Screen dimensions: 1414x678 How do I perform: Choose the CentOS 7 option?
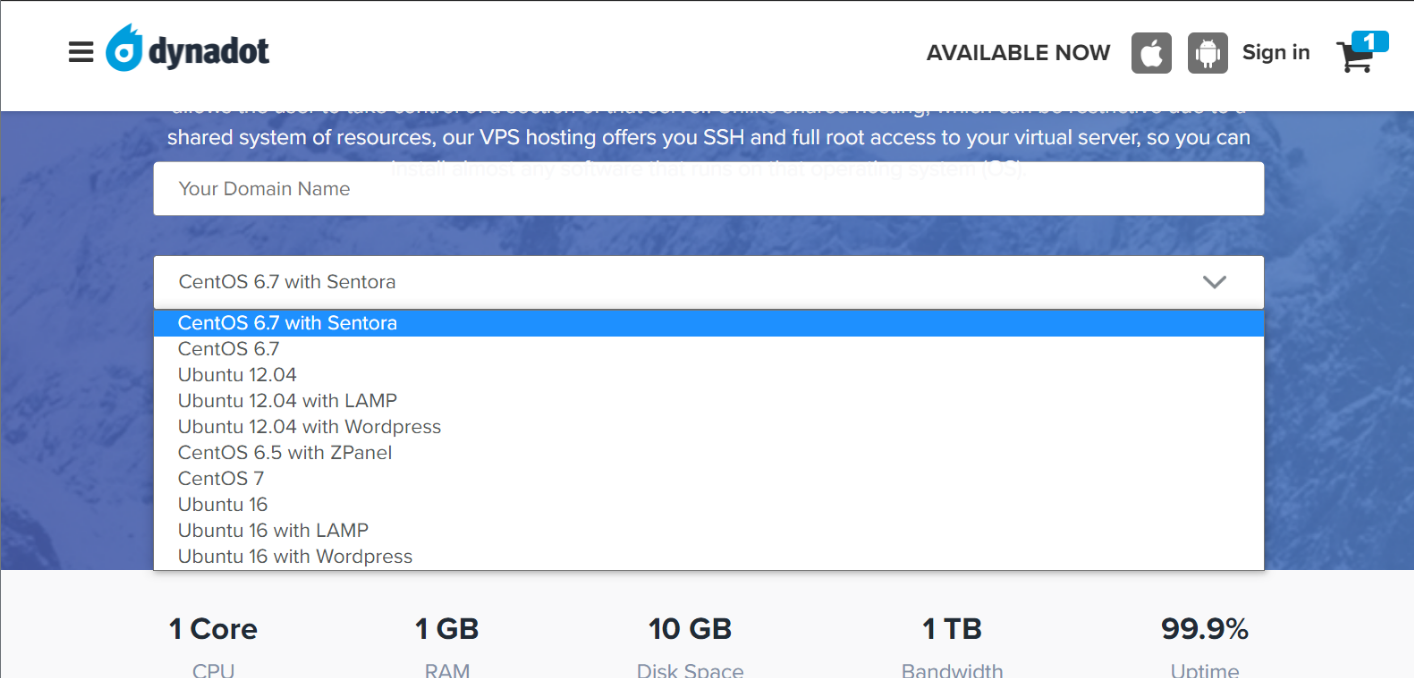tap(220, 479)
